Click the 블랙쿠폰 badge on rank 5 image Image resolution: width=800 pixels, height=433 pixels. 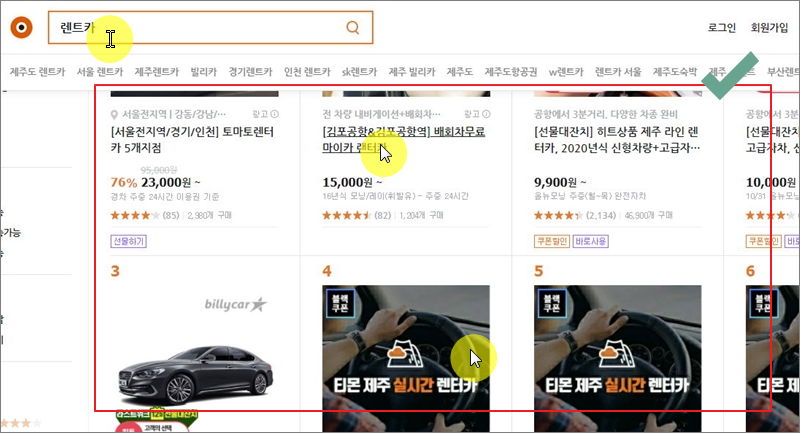[551, 303]
